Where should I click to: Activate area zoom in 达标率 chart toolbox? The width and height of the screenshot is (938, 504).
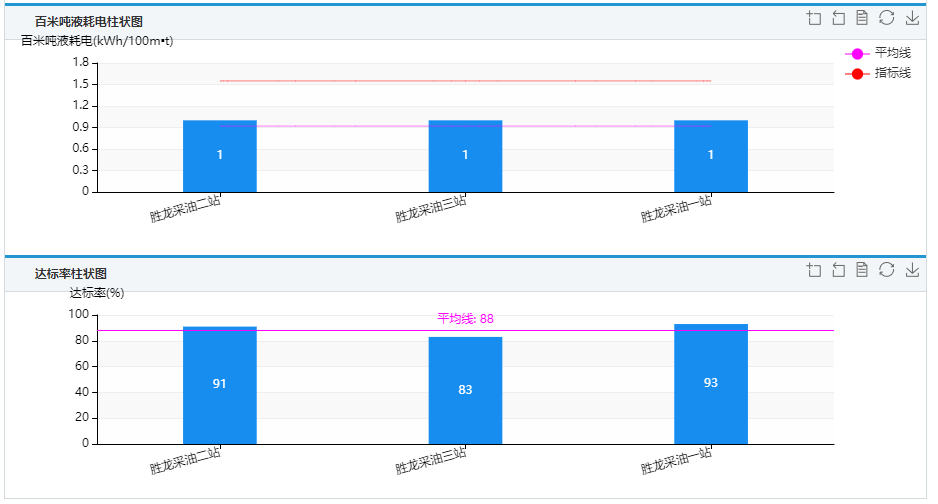pyautogui.click(x=814, y=270)
